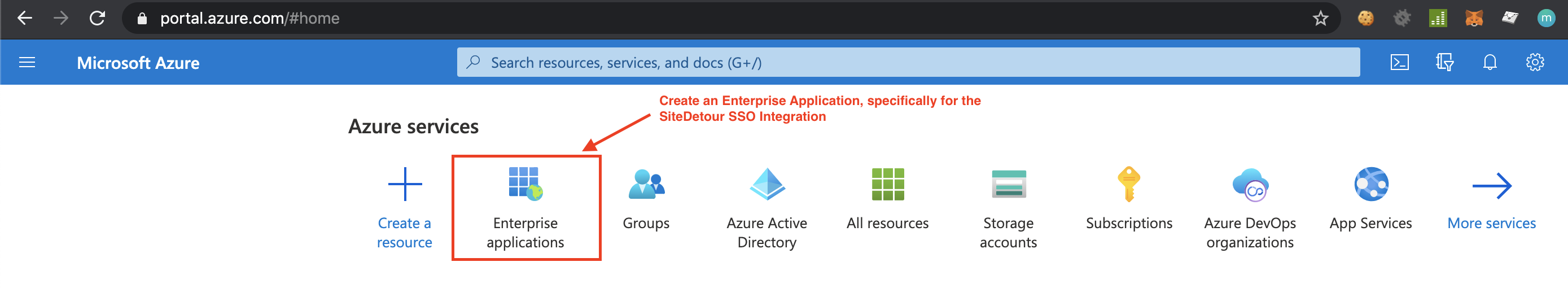
Task: Click the search resources, services, and docs box
Action: [x=908, y=62]
